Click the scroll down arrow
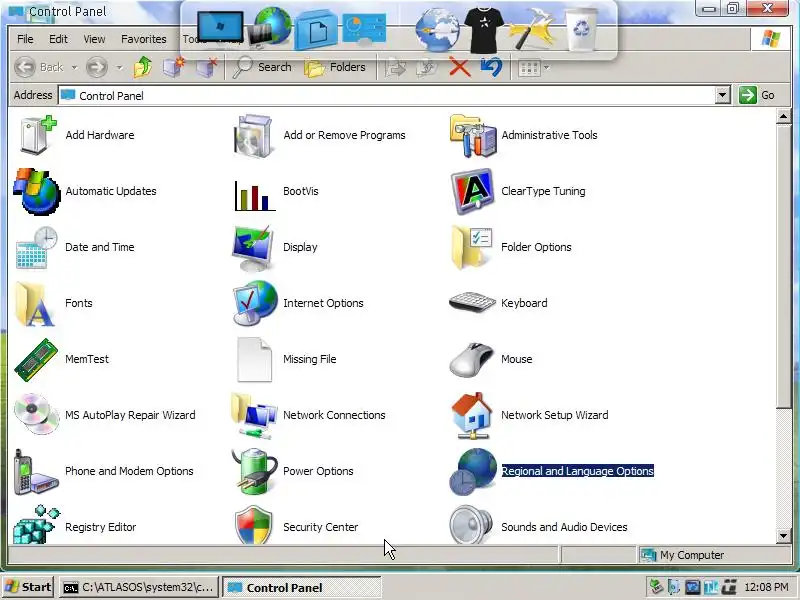Screen dimensions: 800x600 pyautogui.click(x=783, y=535)
